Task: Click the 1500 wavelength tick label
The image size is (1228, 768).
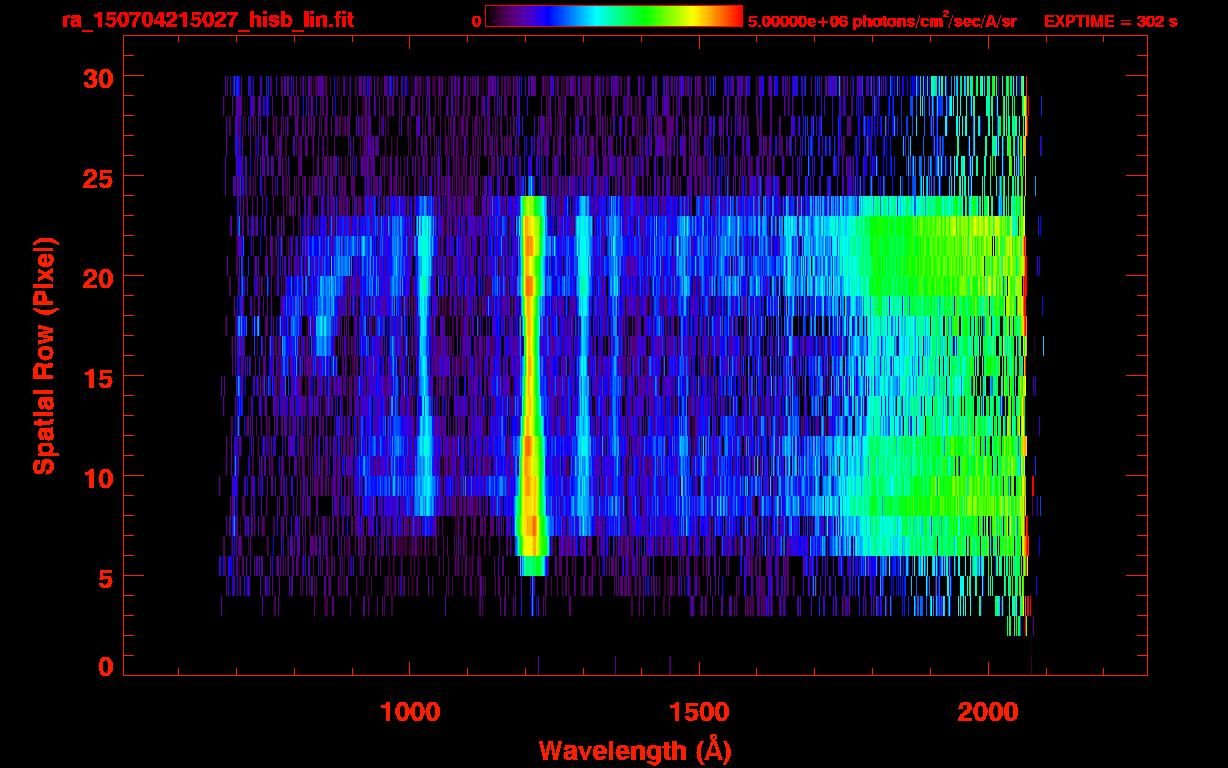Action: 698,712
